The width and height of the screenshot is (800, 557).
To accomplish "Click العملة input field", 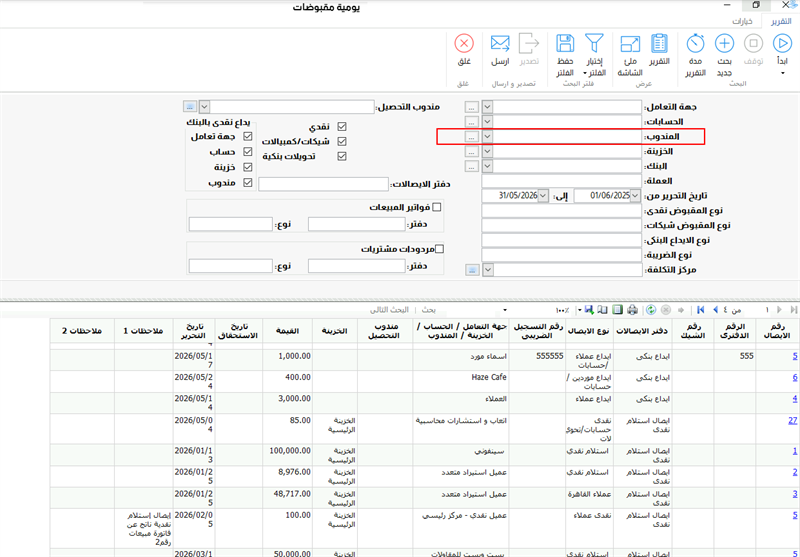I will [561, 181].
